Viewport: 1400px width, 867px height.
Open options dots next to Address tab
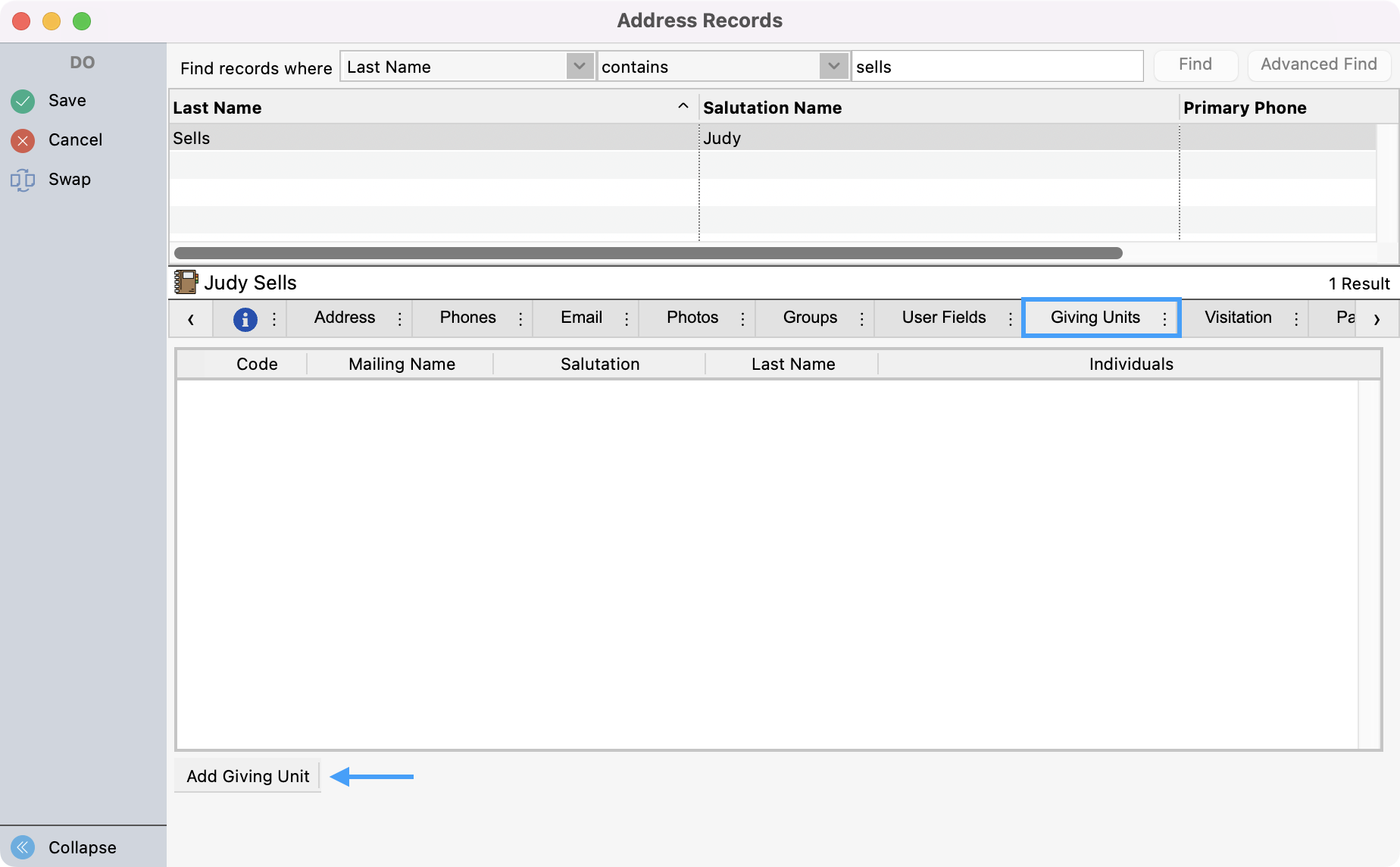[x=400, y=319]
